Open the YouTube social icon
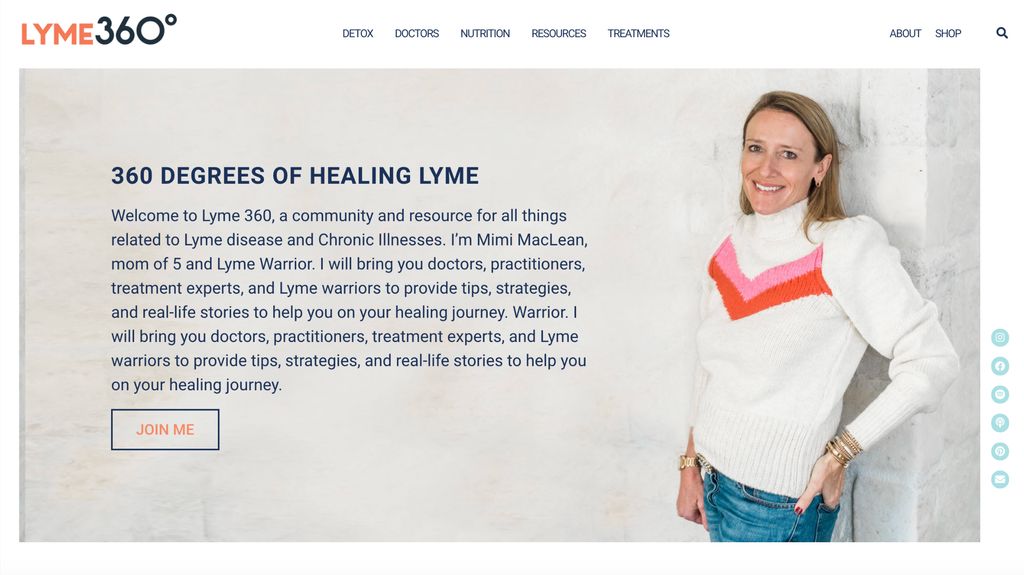This screenshot has width=1024, height=575. [x=1000, y=394]
